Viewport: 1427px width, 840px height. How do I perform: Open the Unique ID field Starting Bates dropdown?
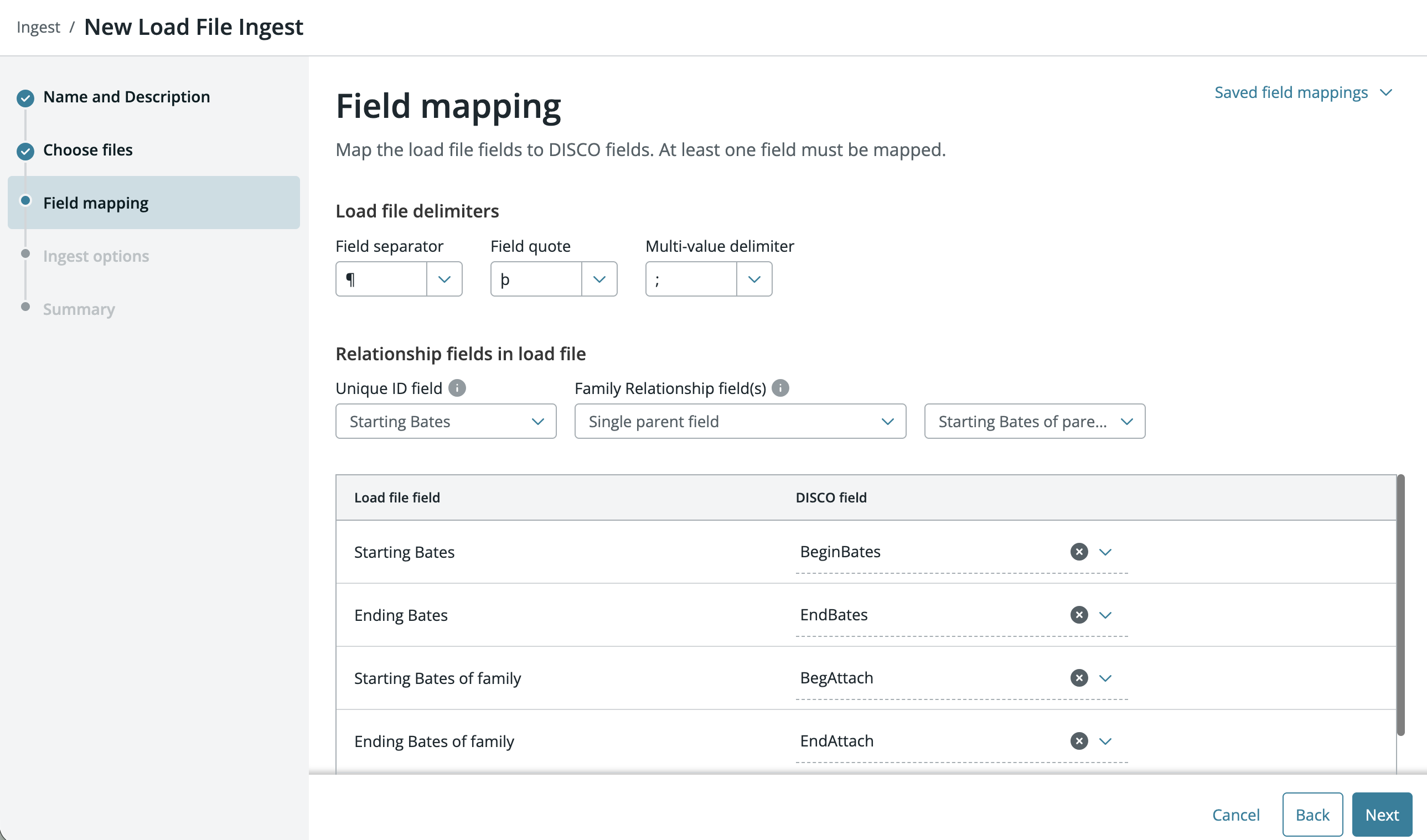coord(446,421)
